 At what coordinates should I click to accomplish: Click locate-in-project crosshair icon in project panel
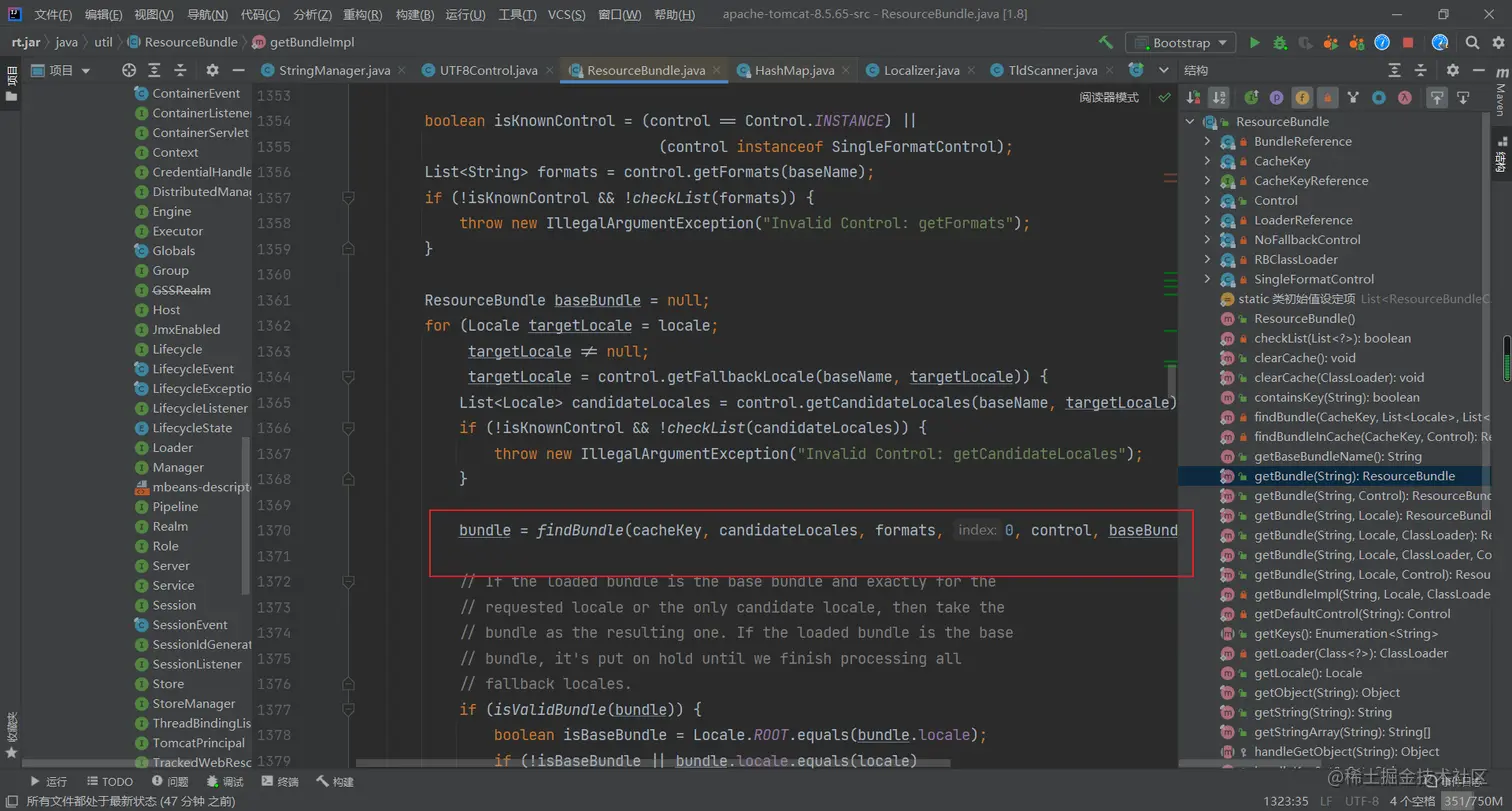pyautogui.click(x=129, y=70)
